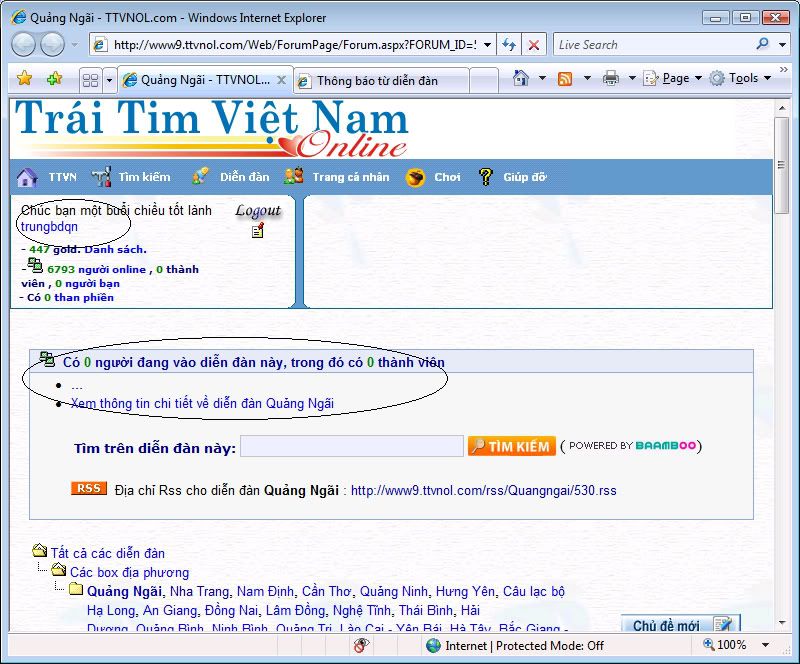This screenshot has width=800, height=664.
Task: Click the Chủ đề mới button
Action: point(680,624)
